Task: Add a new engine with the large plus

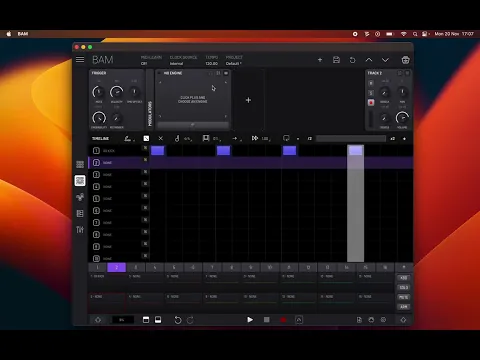Action: [248, 100]
